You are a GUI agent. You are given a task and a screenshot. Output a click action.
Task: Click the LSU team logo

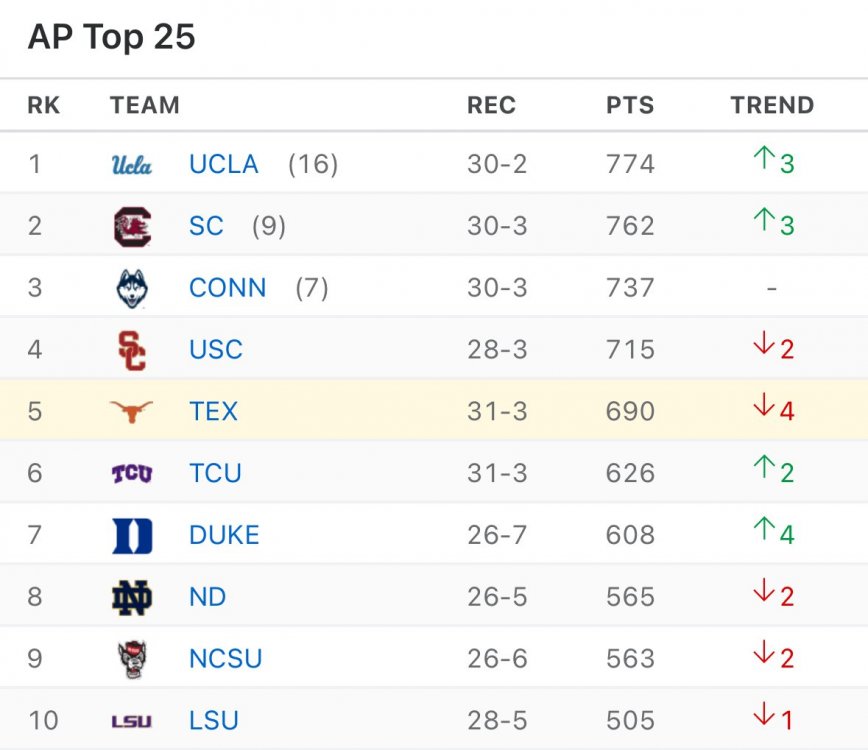(132, 721)
